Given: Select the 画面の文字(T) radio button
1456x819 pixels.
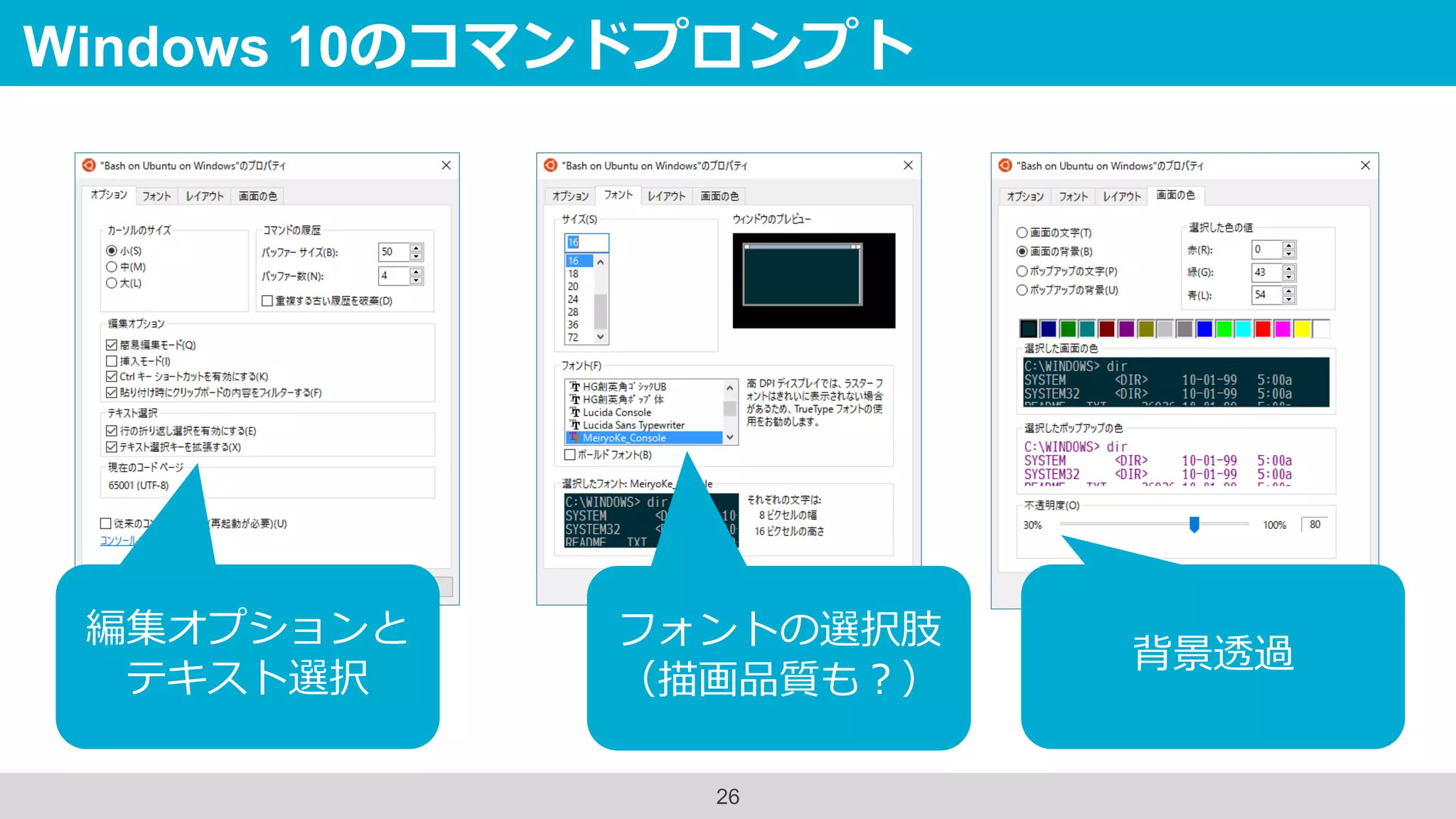Looking at the screenshot, I should click(1022, 232).
